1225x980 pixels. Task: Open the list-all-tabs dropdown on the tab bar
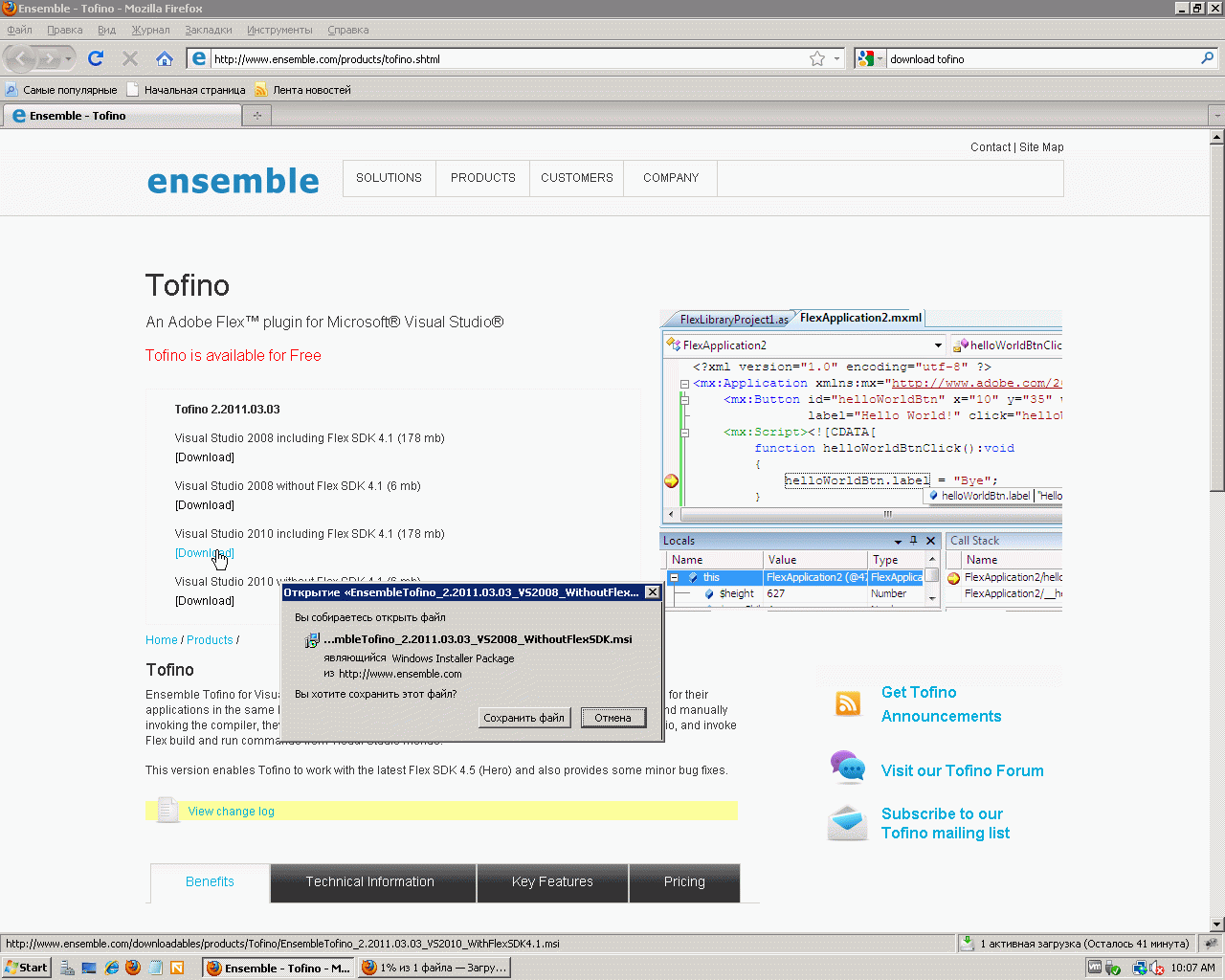(x=1216, y=116)
